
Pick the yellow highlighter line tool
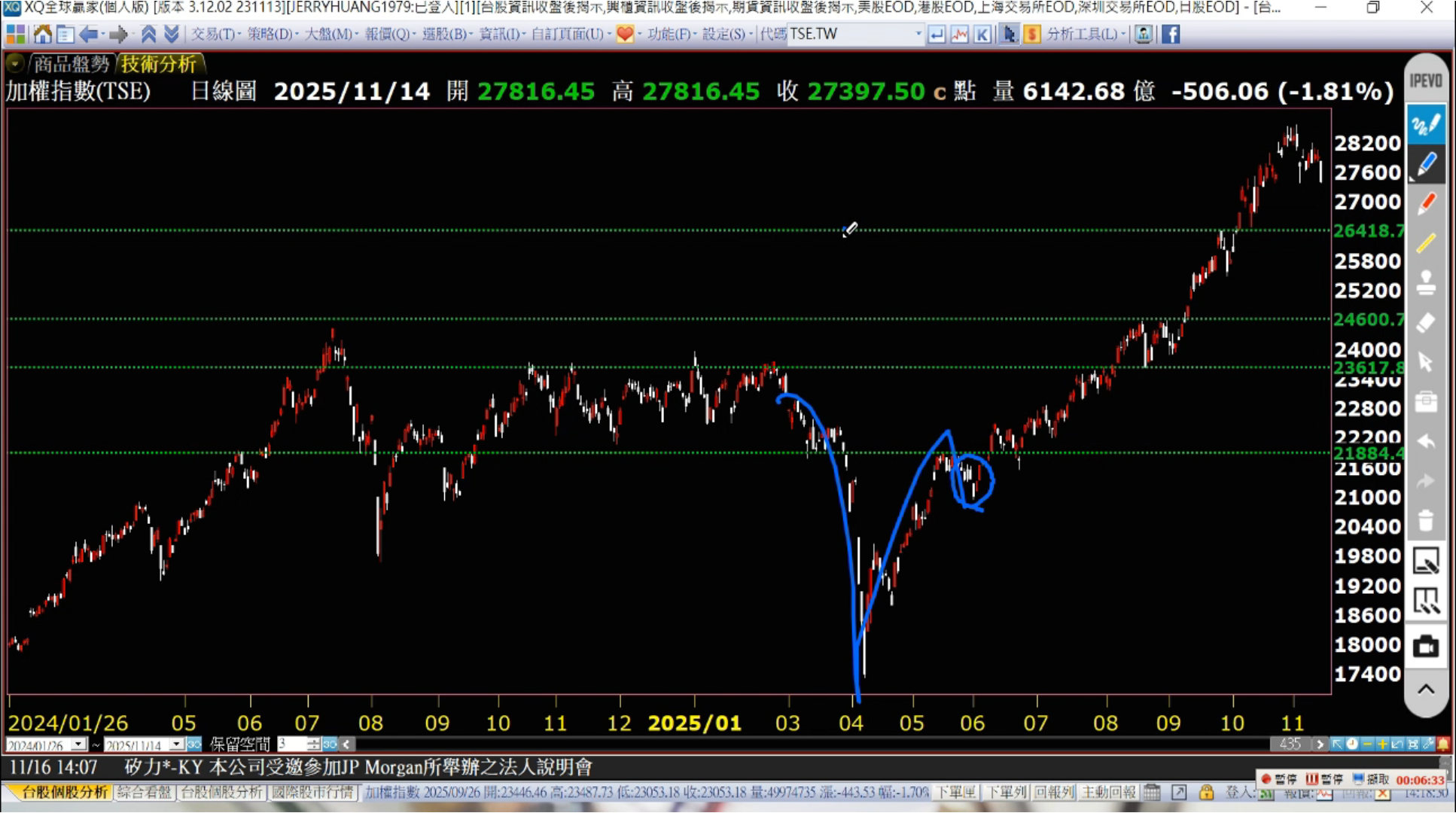pyautogui.click(x=1426, y=243)
